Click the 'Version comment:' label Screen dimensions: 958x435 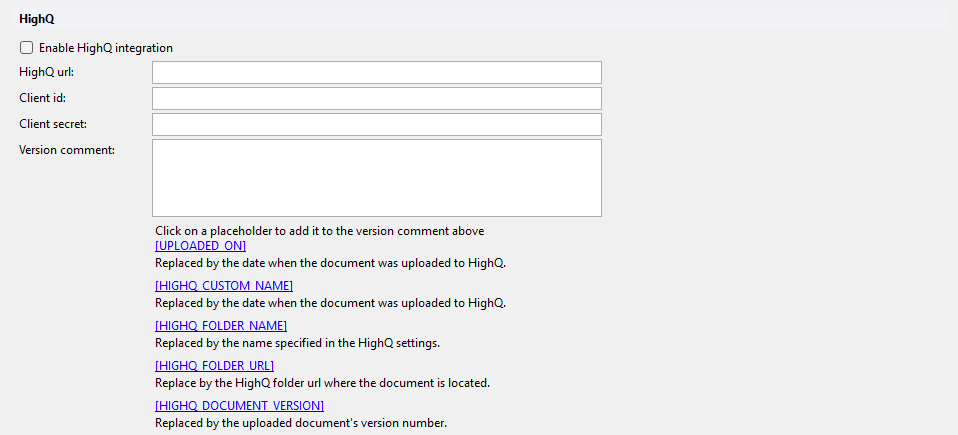click(x=67, y=150)
